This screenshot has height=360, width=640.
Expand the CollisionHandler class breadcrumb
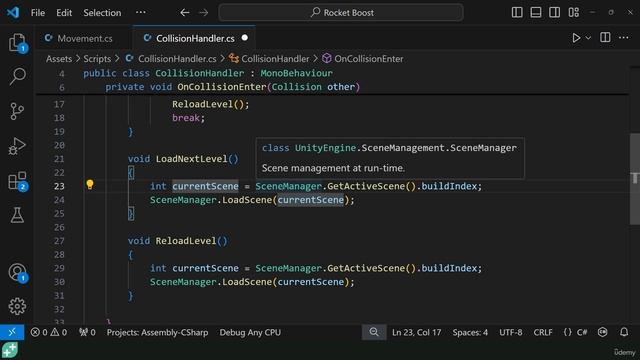[269, 59]
